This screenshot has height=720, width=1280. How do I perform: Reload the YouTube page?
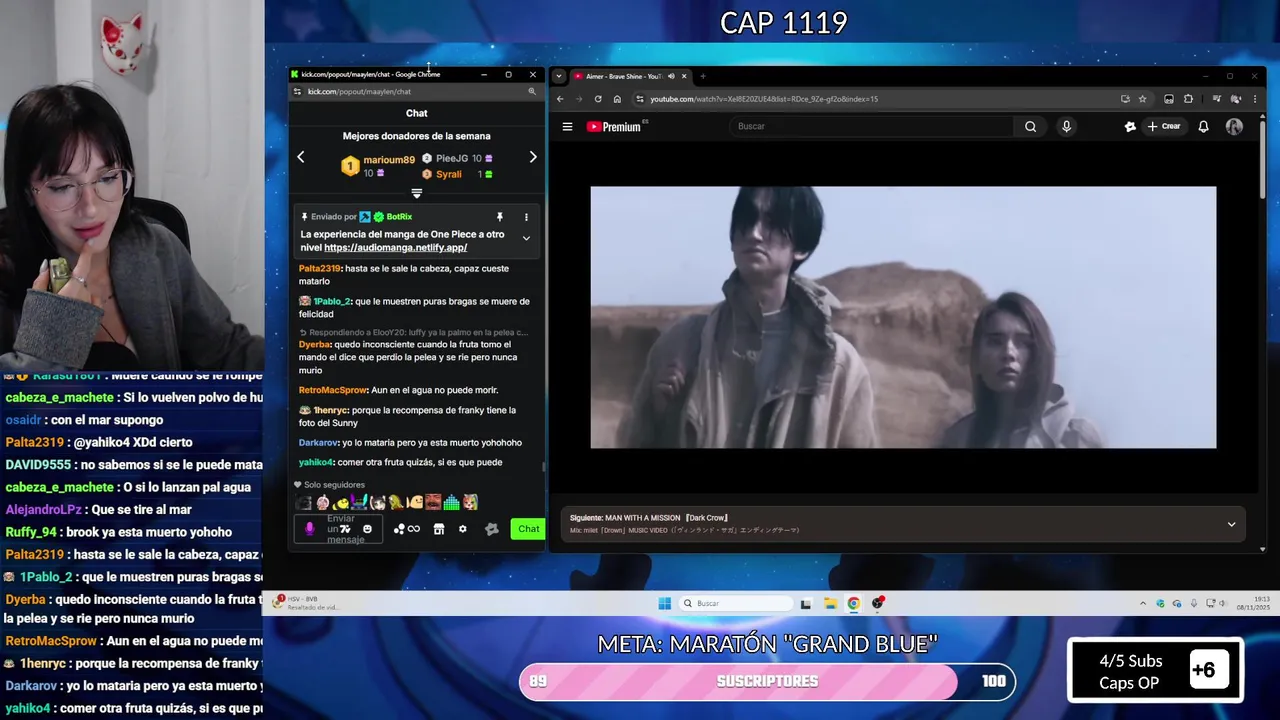598,99
